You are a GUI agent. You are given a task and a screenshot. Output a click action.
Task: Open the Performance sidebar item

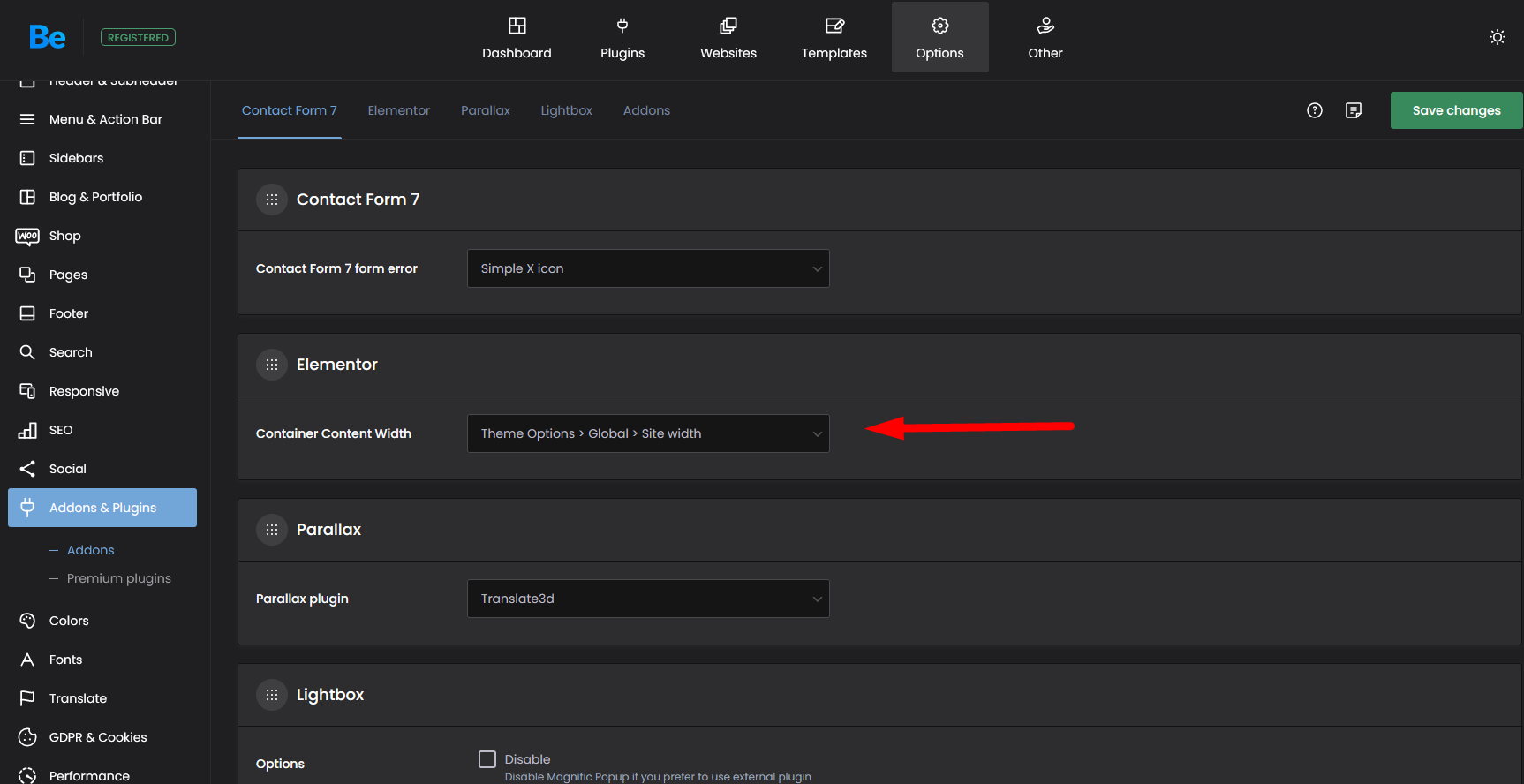point(89,776)
